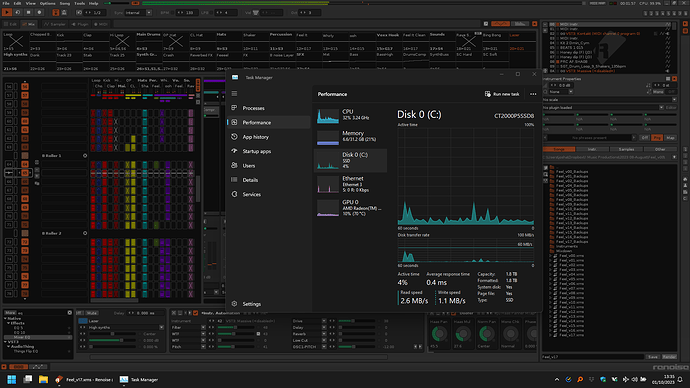Image resolution: width=690 pixels, height=388 pixels.
Task: Click the Pitch parameter slider
Action: pos(235,347)
